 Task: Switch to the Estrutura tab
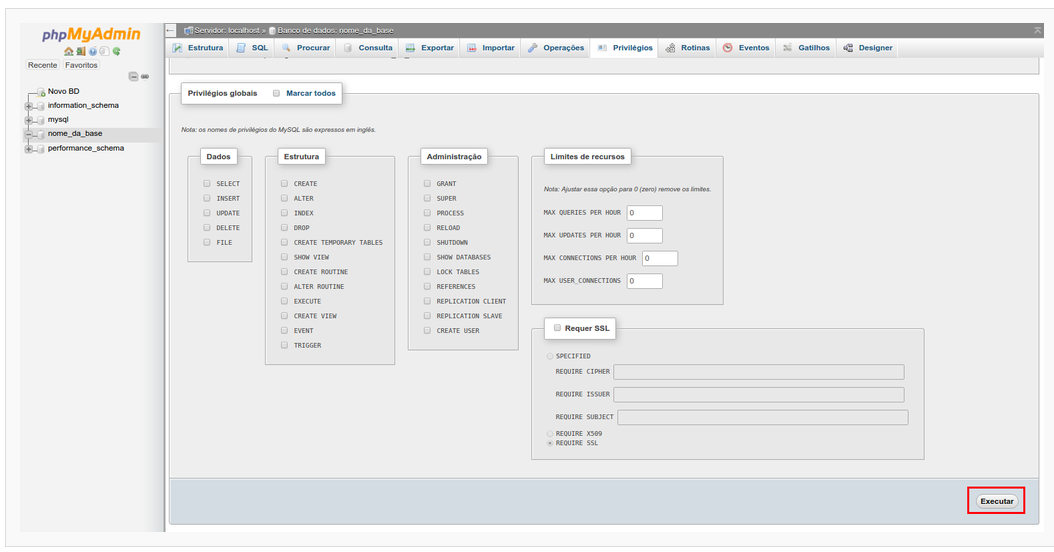[198, 48]
